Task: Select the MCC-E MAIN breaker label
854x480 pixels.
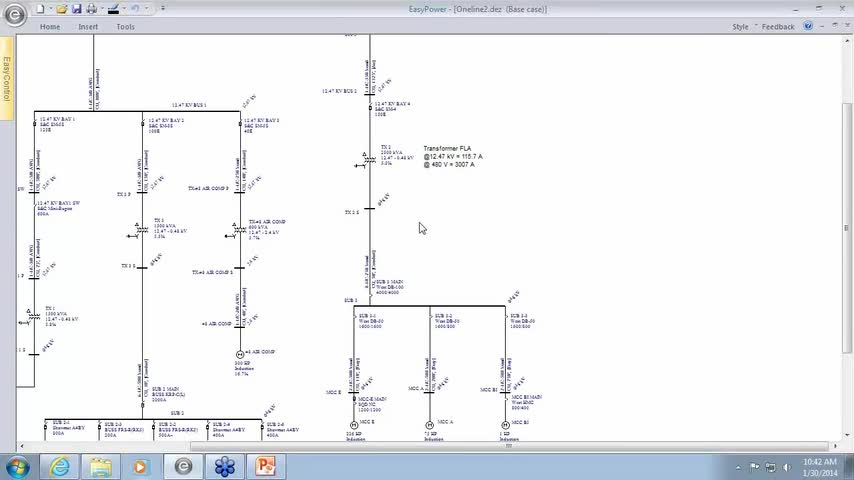Action: (373, 404)
